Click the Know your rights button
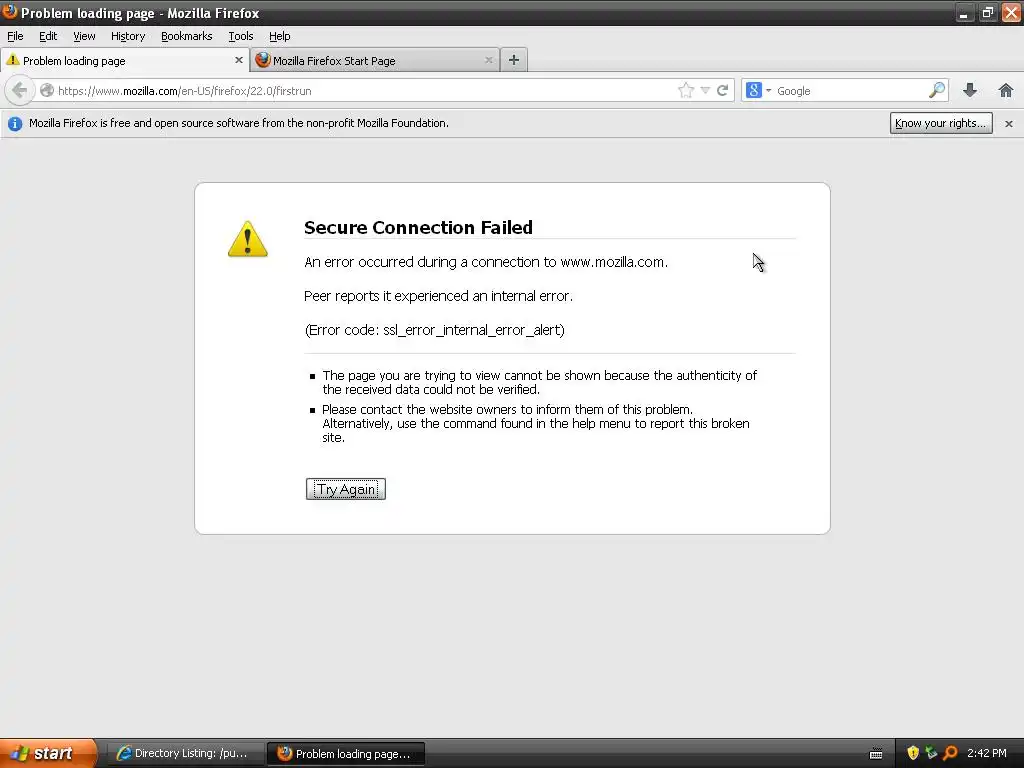The height and width of the screenshot is (768, 1024). (940, 123)
